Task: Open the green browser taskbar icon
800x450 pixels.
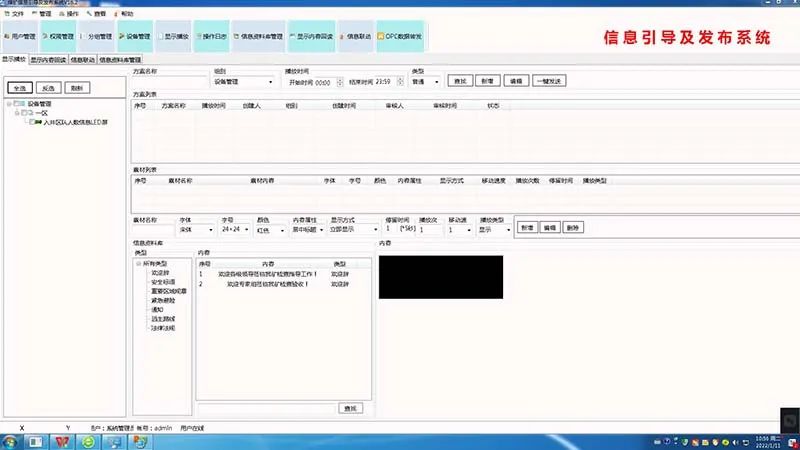Action: [x=88, y=442]
